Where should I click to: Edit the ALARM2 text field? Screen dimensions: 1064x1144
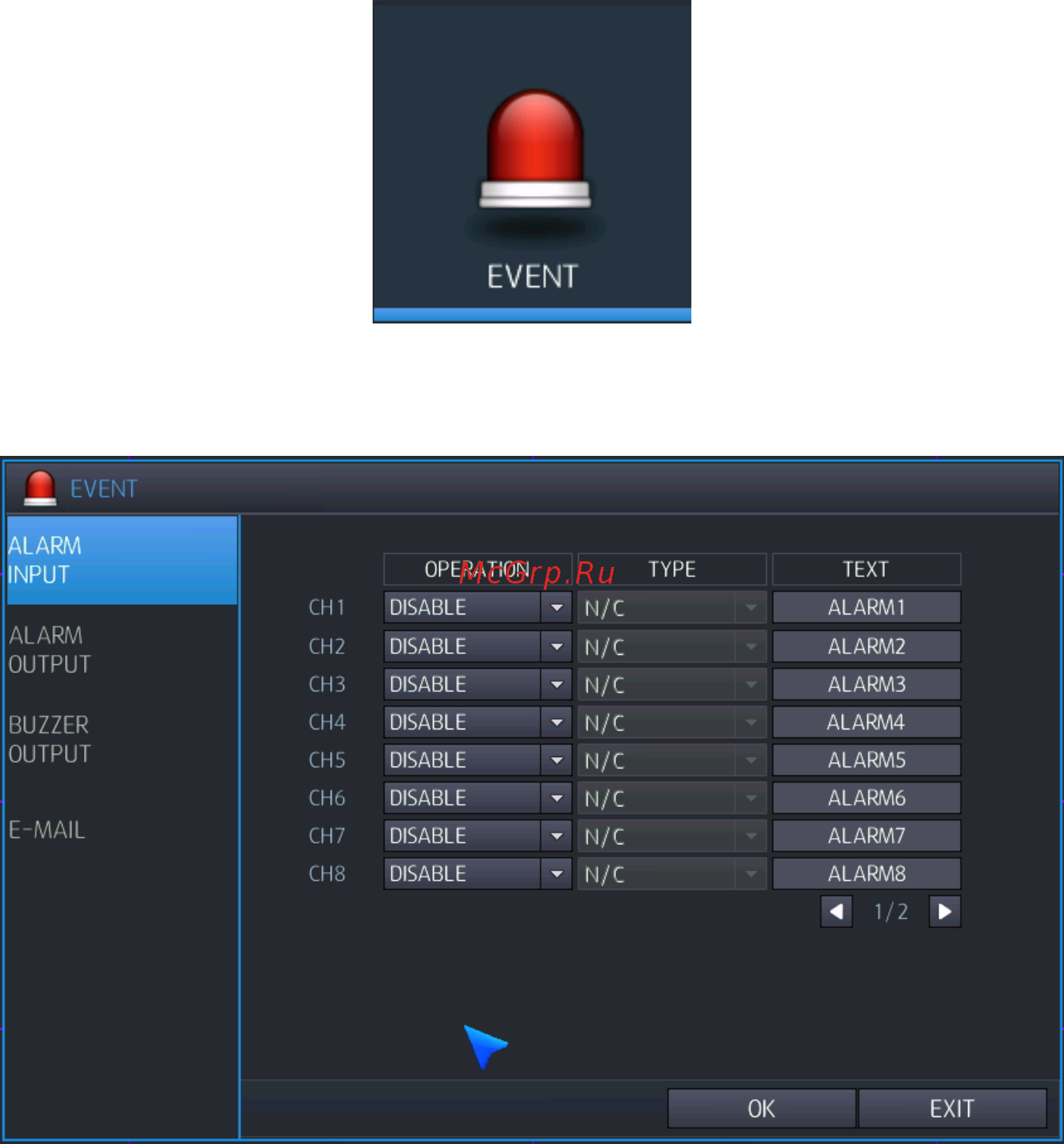pyautogui.click(x=867, y=647)
